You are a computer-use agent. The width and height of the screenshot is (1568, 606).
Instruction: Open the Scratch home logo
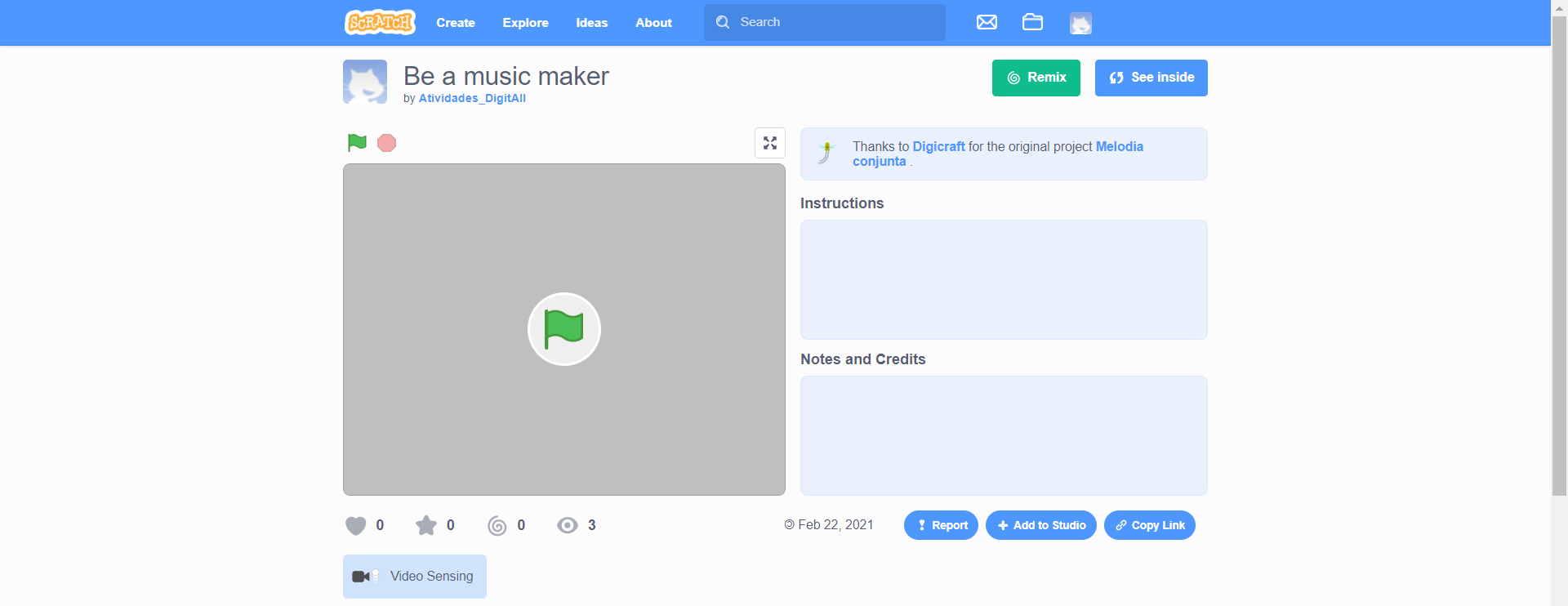tap(380, 22)
